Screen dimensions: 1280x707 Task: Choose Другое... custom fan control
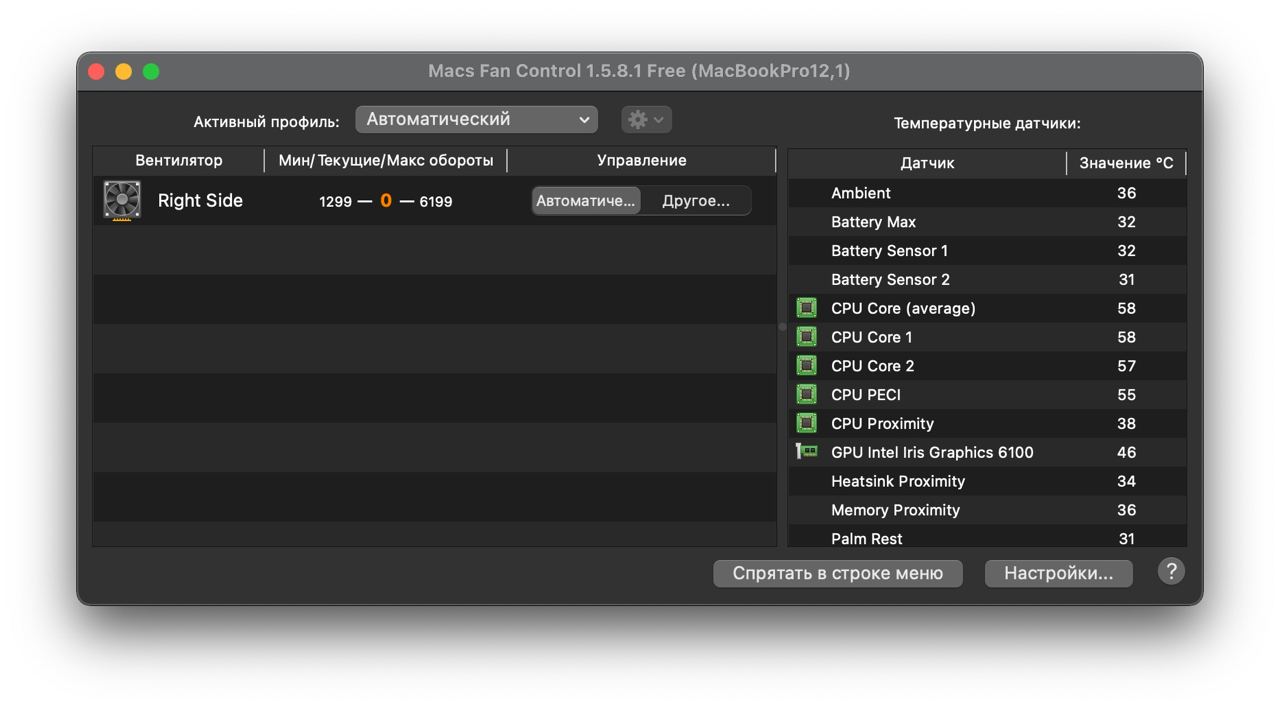696,200
